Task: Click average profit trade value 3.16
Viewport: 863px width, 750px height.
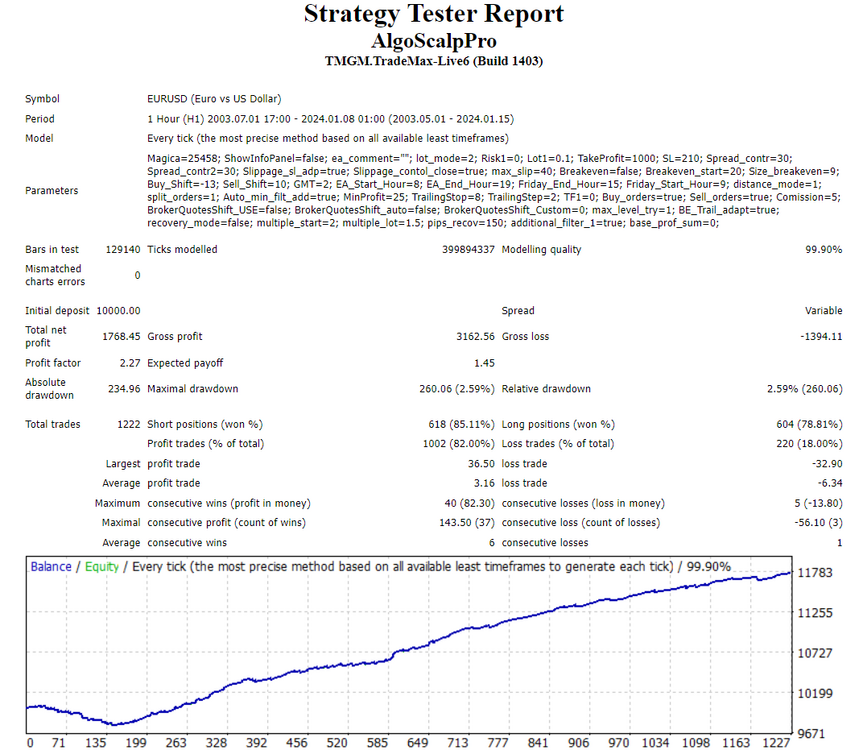Action: (484, 483)
